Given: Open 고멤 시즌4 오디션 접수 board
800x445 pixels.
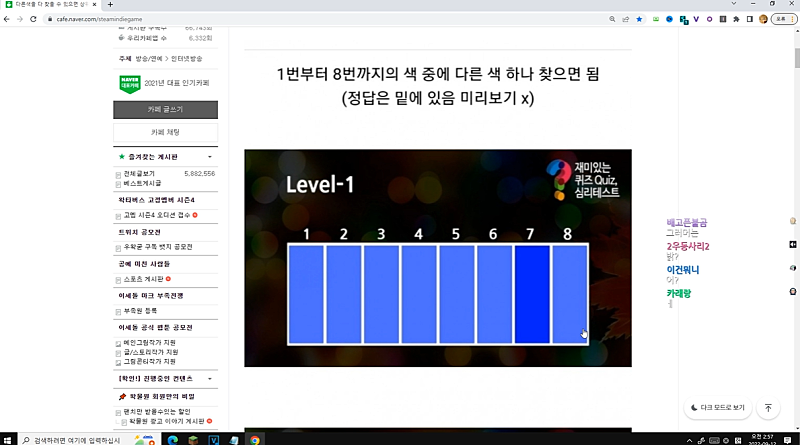Looking at the screenshot, I should click(157, 215).
